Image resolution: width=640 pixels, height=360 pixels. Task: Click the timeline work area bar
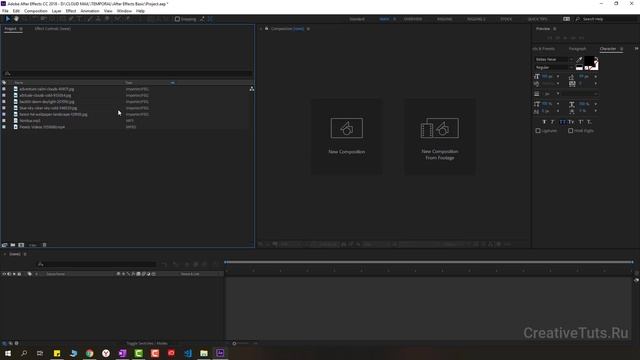(x=429, y=262)
